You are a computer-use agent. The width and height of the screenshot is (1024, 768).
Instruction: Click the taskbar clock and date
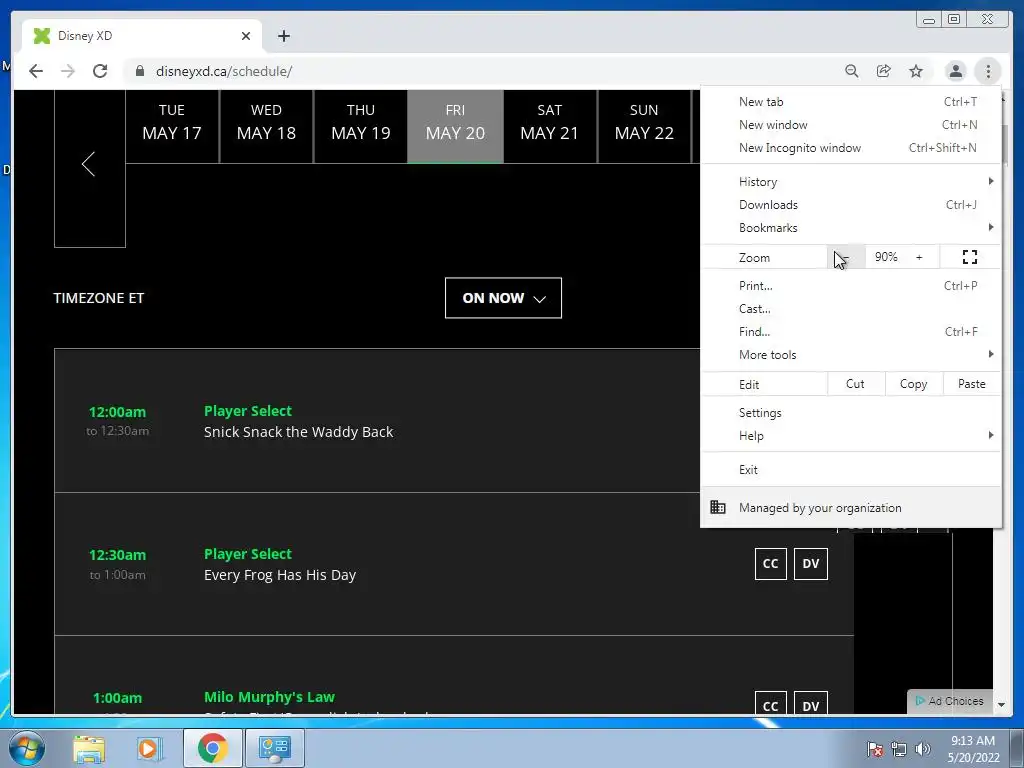click(973, 749)
